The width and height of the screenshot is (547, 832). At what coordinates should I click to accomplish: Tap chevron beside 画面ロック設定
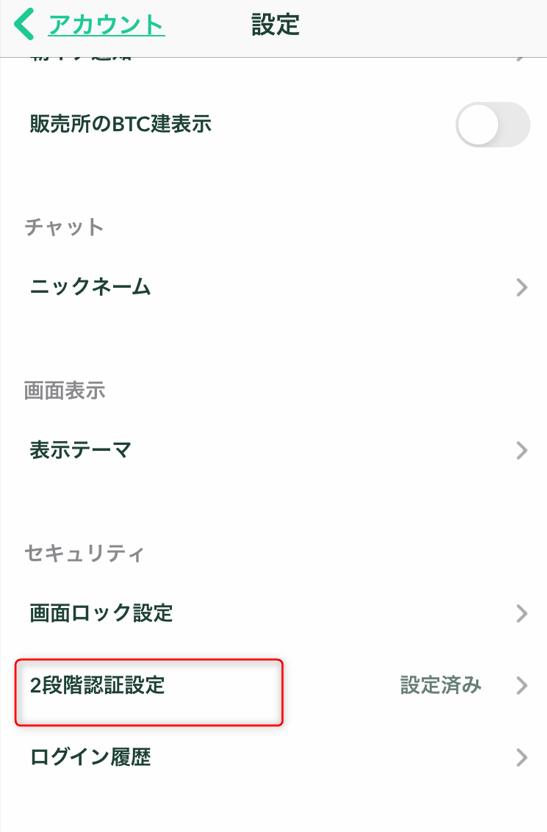pyautogui.click(x=522, y=613)
